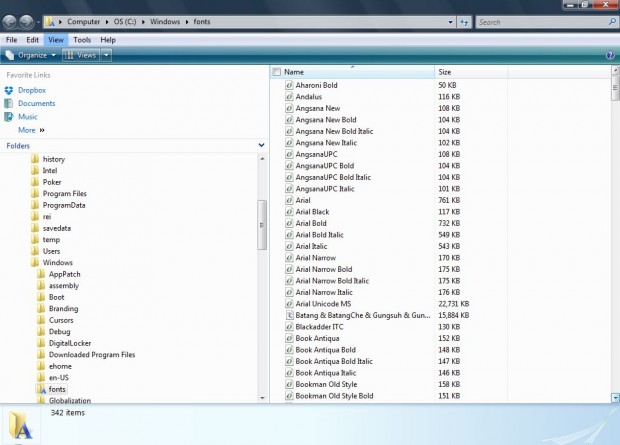Click the DigitalLocker folder icon
Viewport: 620px width, 445px height.
point(41,343)
